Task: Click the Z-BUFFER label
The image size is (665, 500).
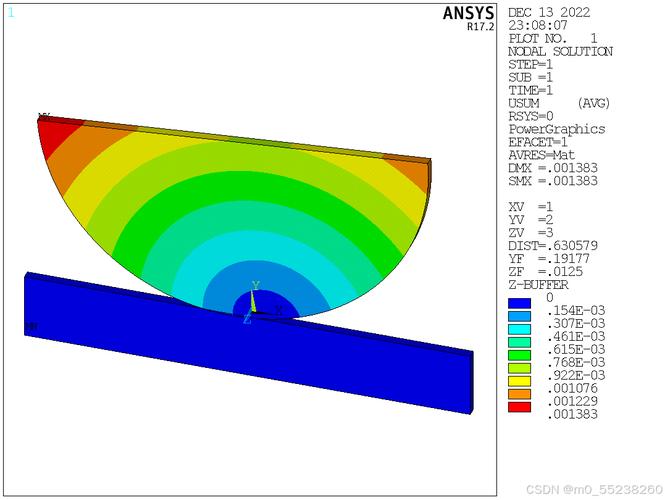Action: click(x=538, y=285)
